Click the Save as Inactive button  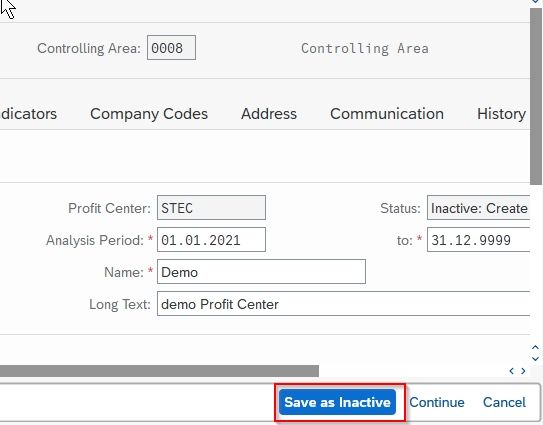tap(337, 402)
